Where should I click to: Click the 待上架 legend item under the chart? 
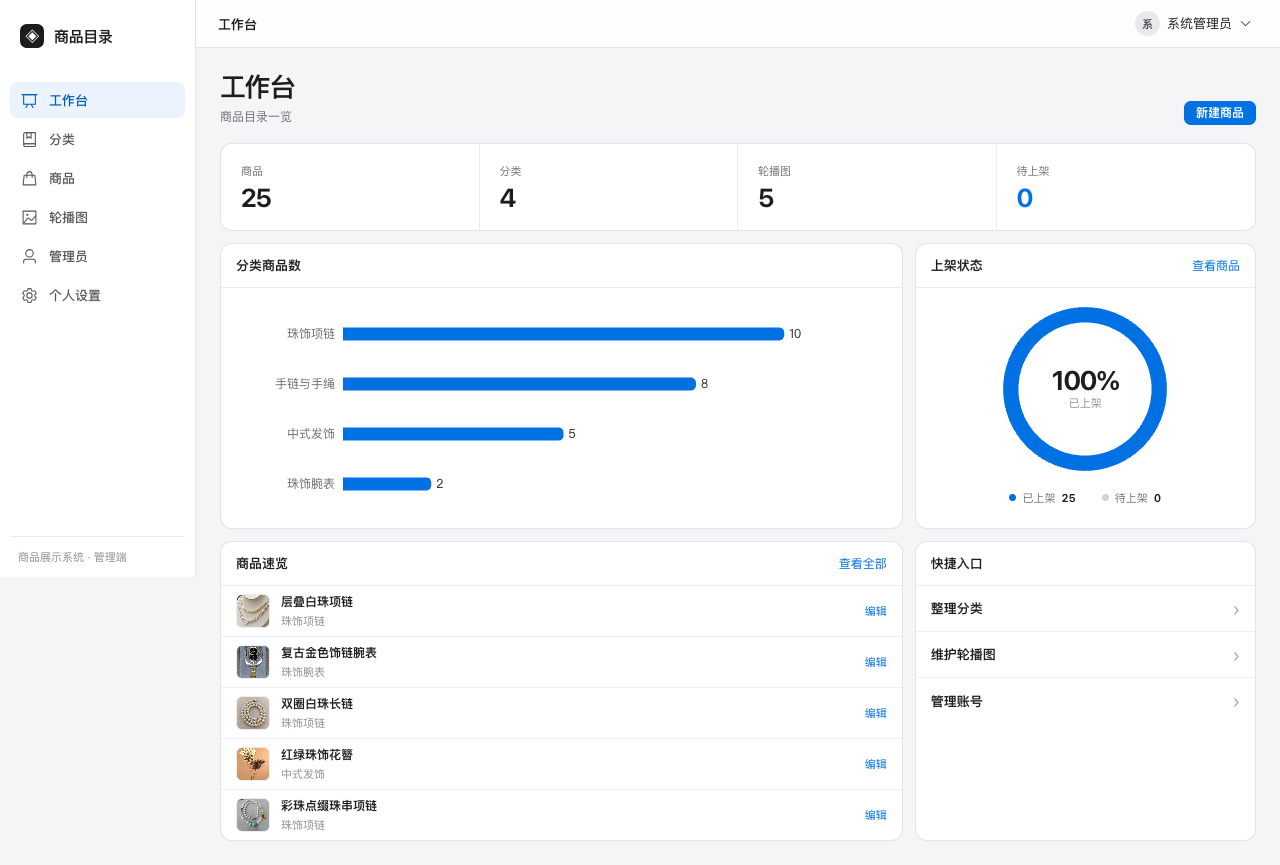click(x=1131, y=498)
